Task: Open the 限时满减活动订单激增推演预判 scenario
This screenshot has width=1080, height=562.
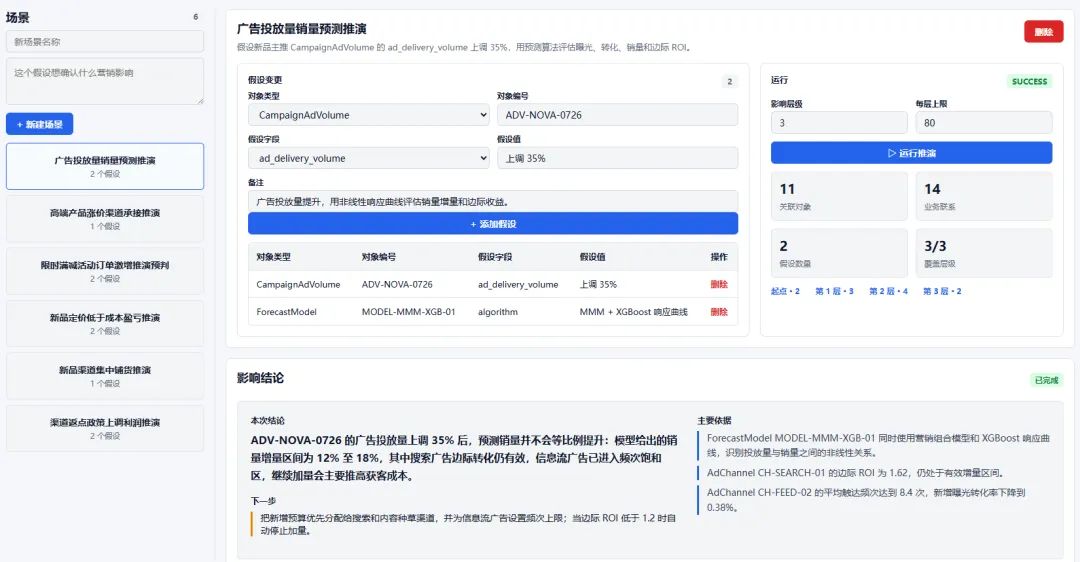Action: pyautogui.click(x=105, y=271)
